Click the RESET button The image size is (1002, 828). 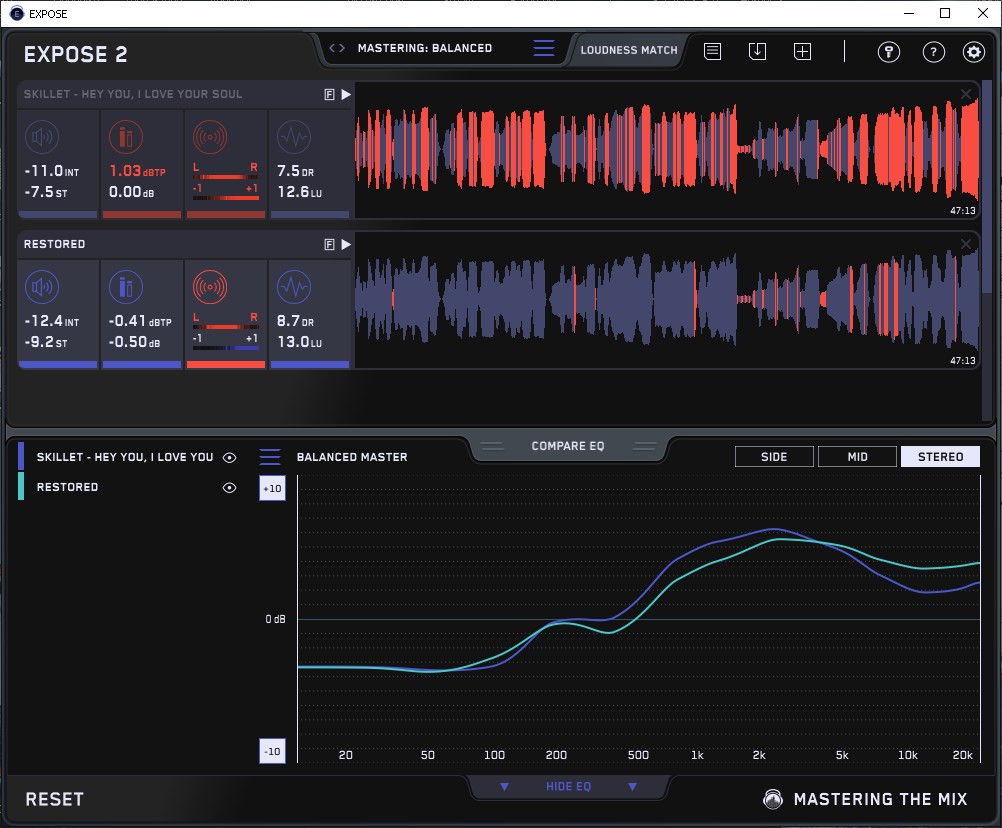(x=55, y=799)
